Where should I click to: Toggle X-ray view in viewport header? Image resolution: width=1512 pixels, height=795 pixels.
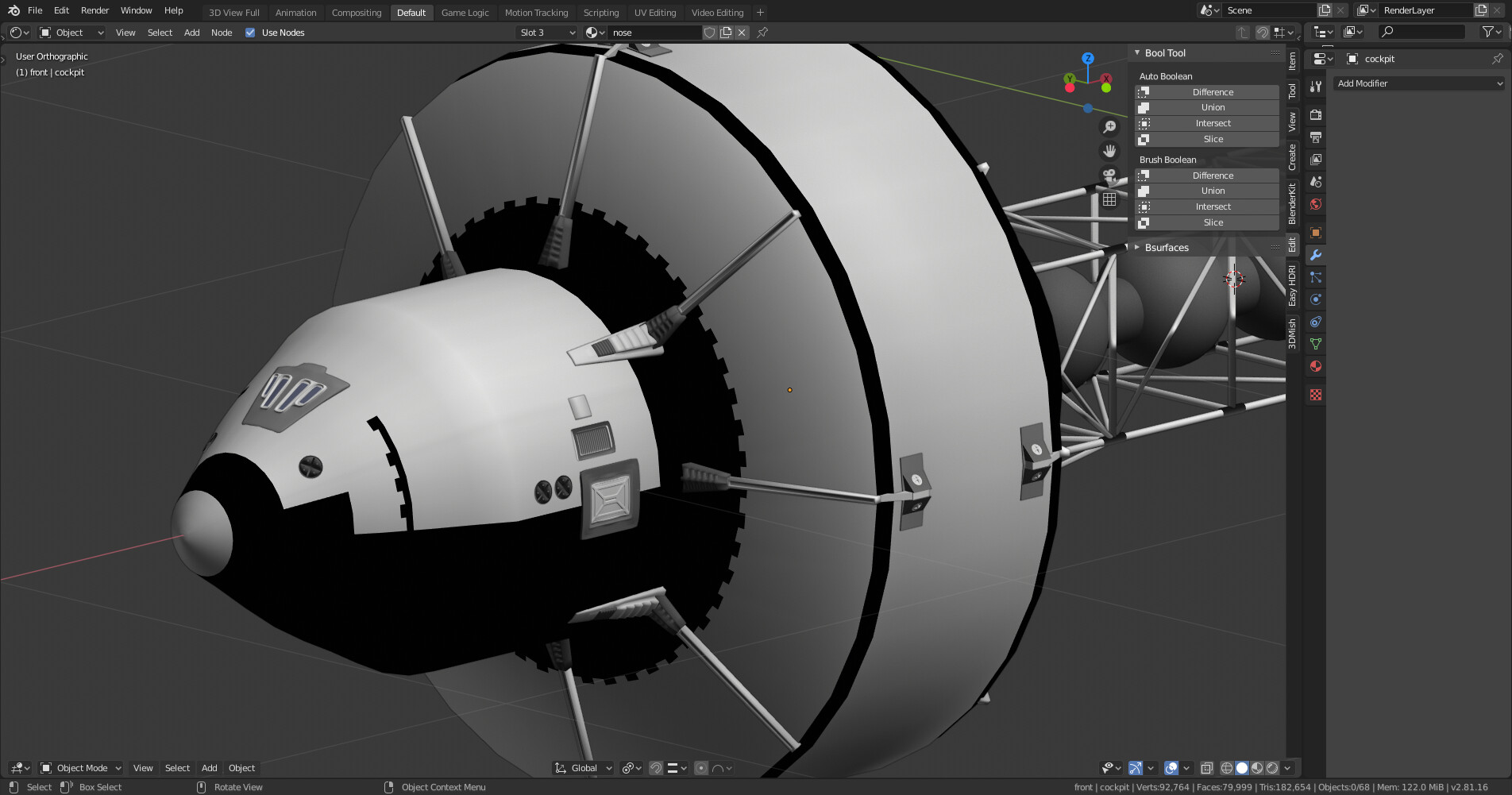(x=1206, y=768)
